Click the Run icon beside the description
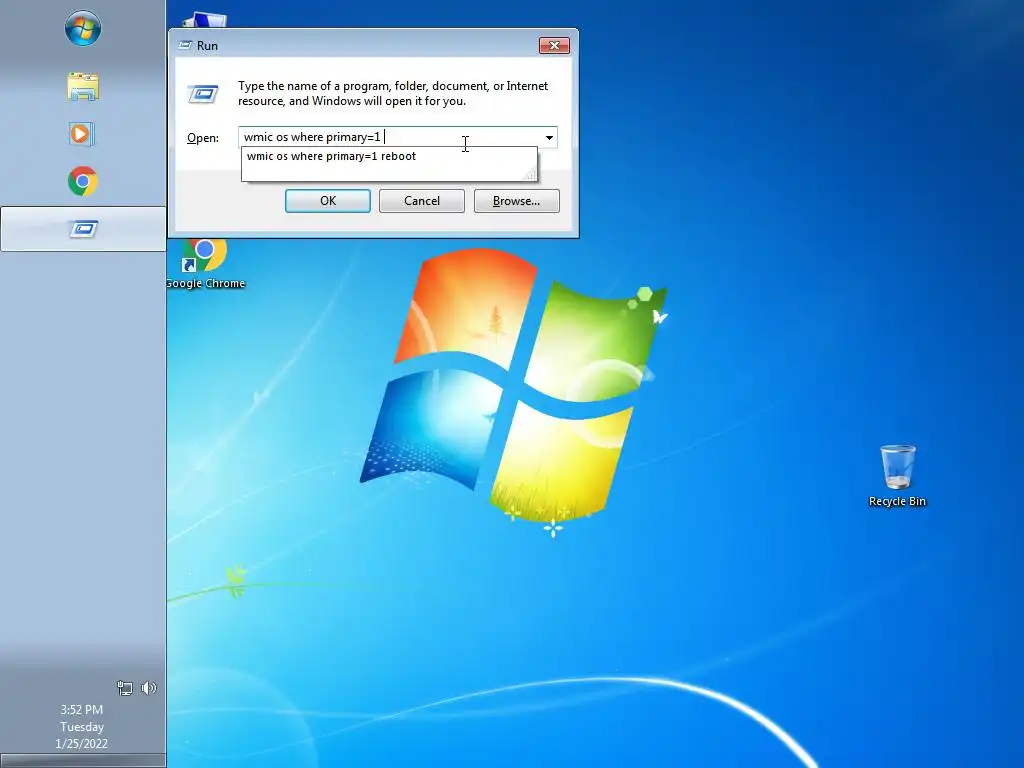The height and width of the screenshot is (768, 1024). [203, 94]
